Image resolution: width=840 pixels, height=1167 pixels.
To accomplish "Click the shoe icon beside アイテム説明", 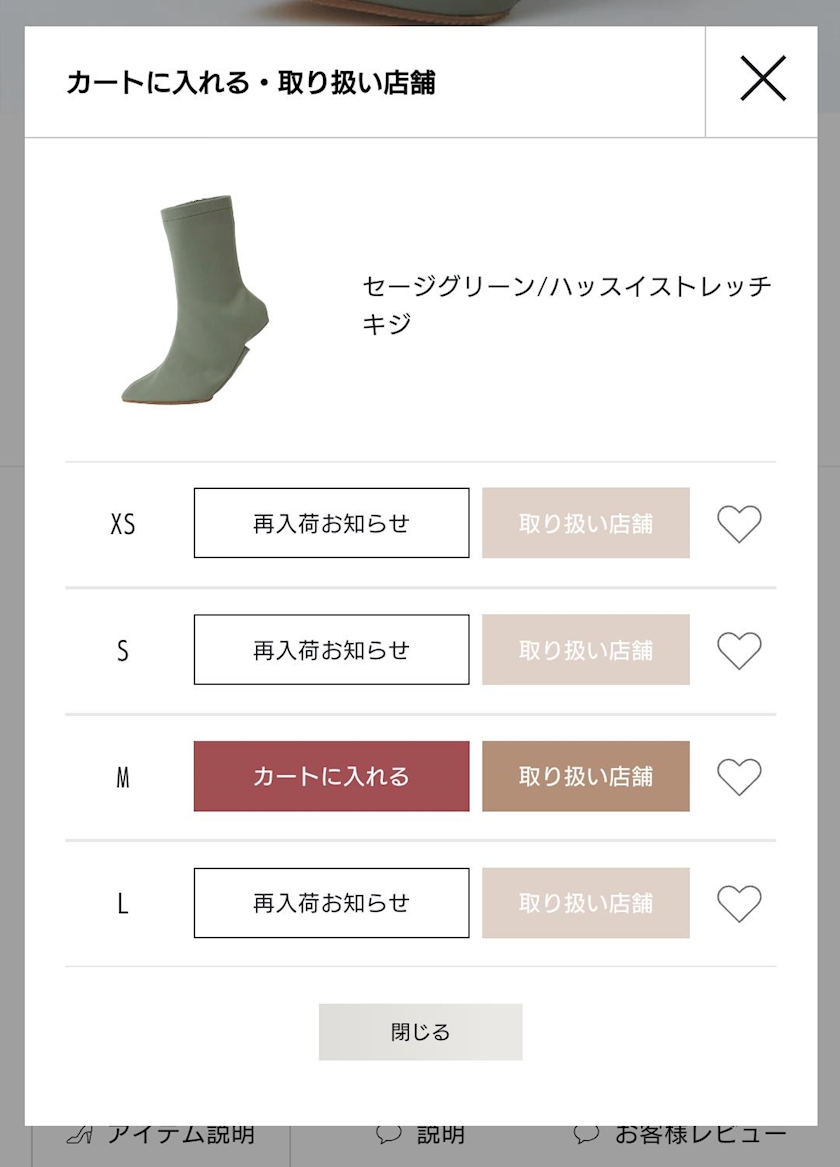I will point(79,1136).
